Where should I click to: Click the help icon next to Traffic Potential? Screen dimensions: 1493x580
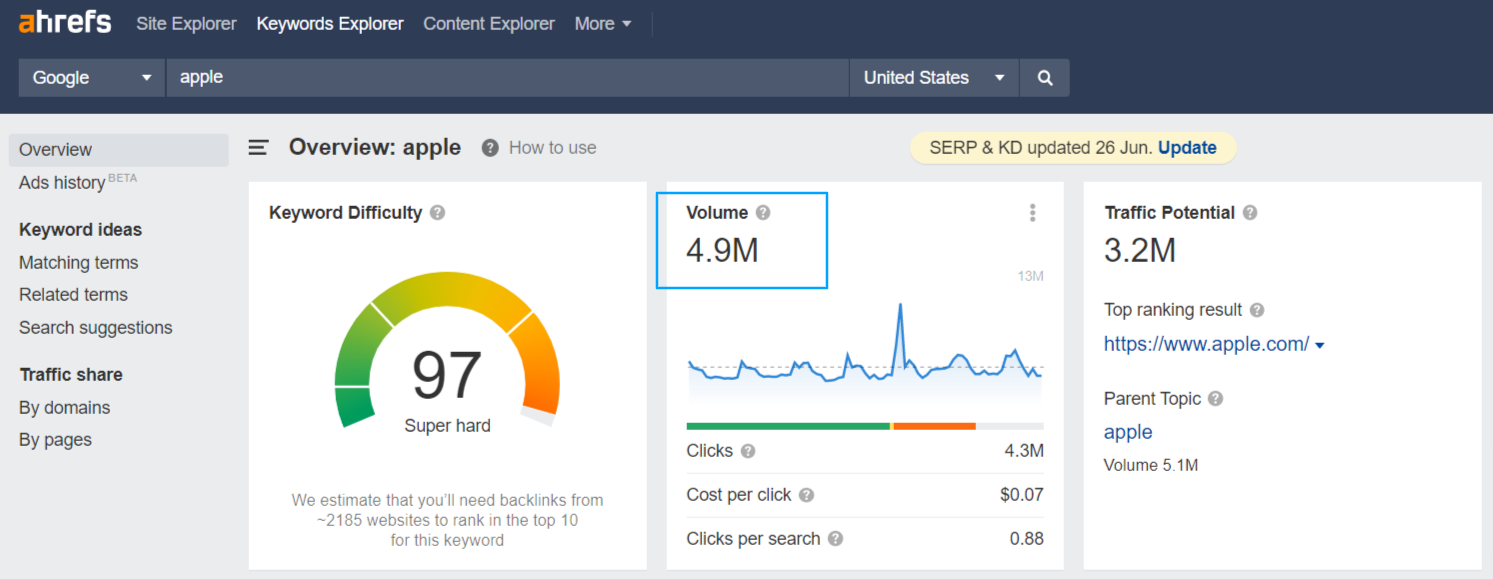click(1249, 212)
